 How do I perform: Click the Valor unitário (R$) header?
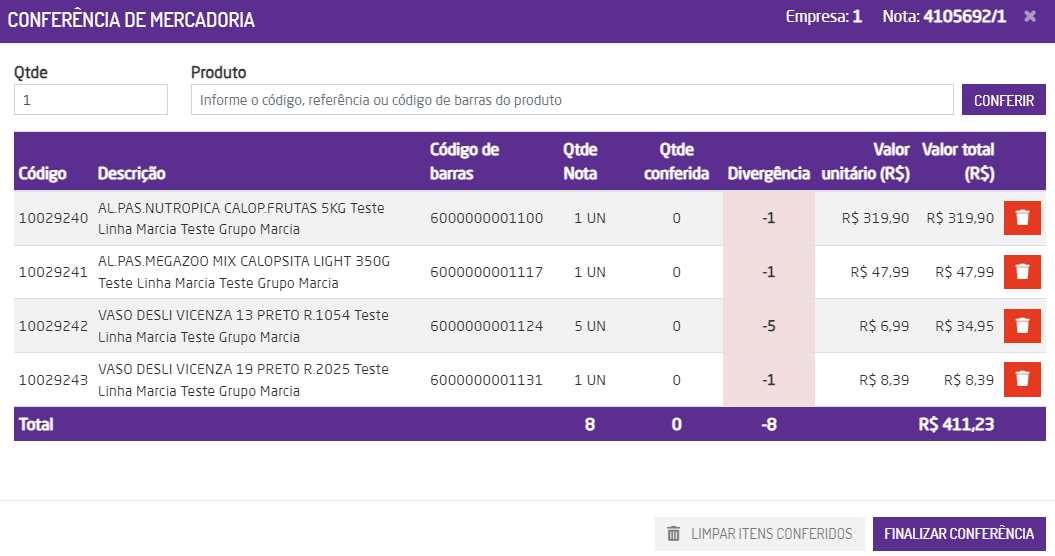pyautogui.click(x=866, y=162)
